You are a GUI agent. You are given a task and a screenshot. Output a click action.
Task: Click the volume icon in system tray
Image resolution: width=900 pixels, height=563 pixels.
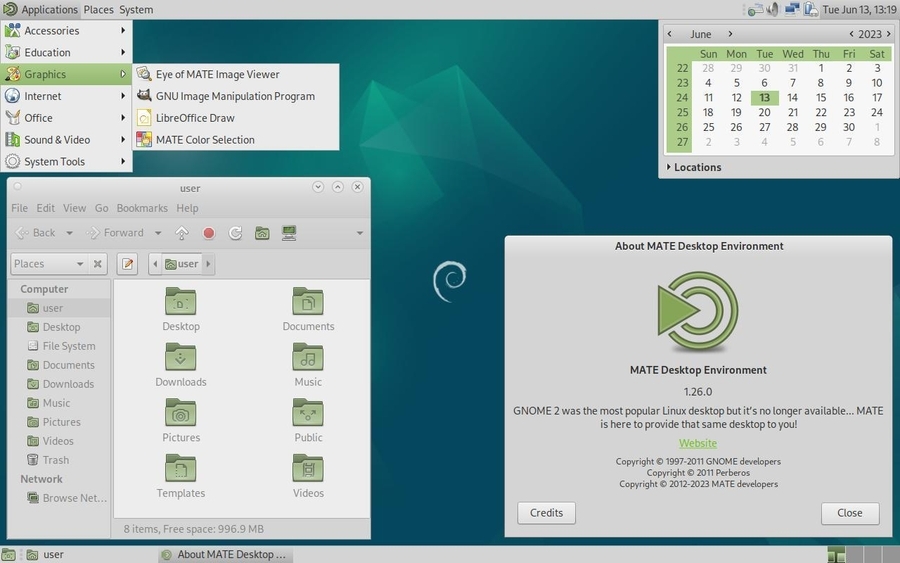click(x=773, y=9)
